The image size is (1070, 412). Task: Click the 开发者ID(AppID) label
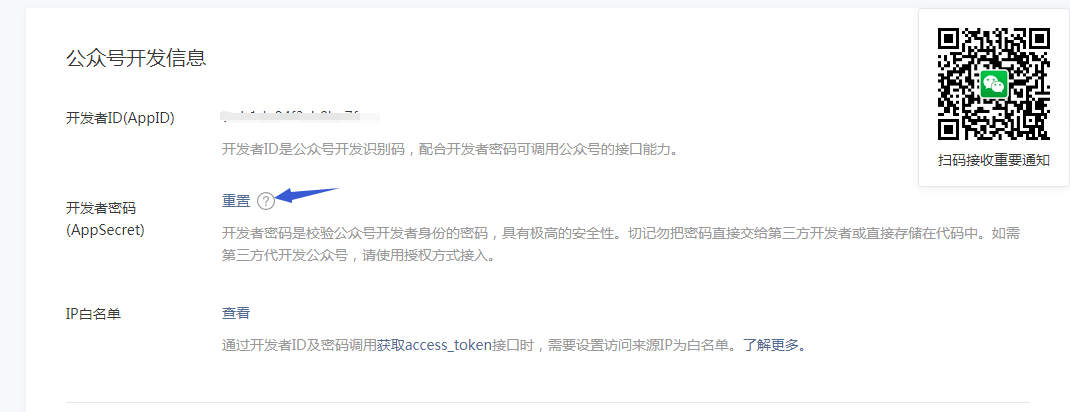pos(120,118)
